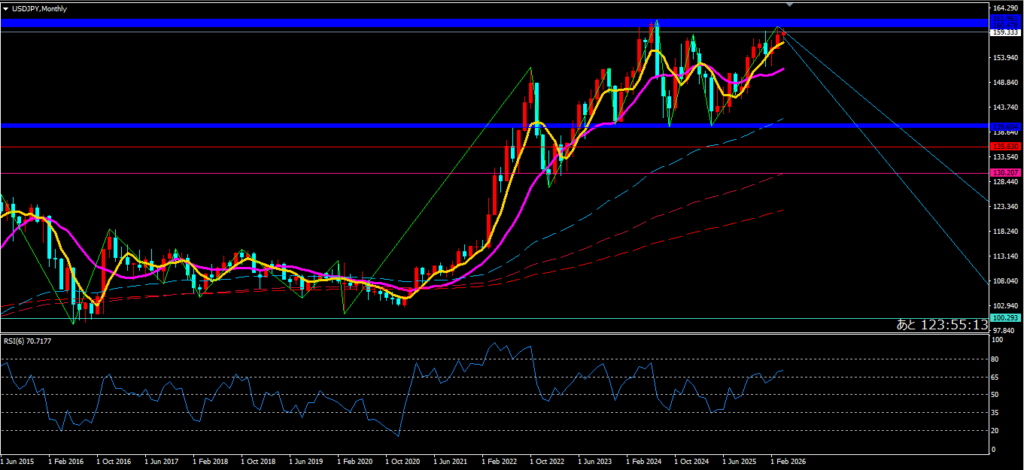Viewport: 1024px width, 470px height.
Task: Click the current price label 159.333
Action: (1004, 33)
